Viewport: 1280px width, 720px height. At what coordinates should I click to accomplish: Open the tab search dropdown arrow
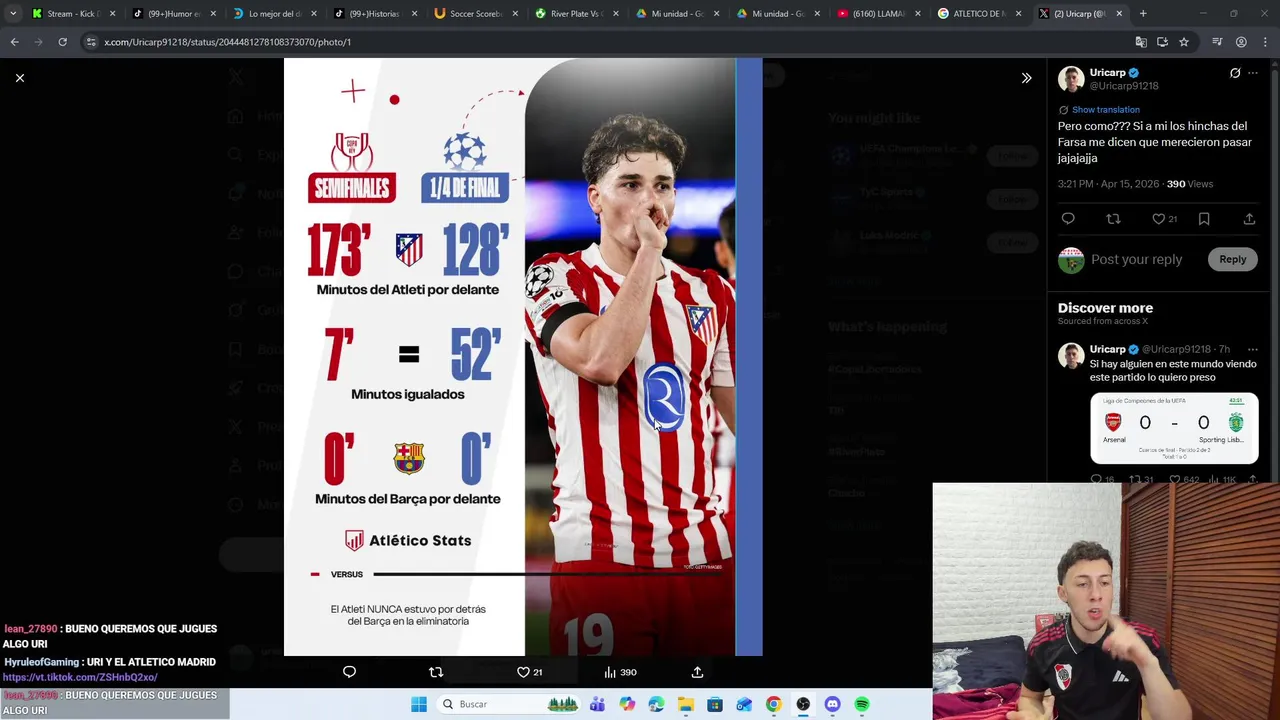pos(12,14)
